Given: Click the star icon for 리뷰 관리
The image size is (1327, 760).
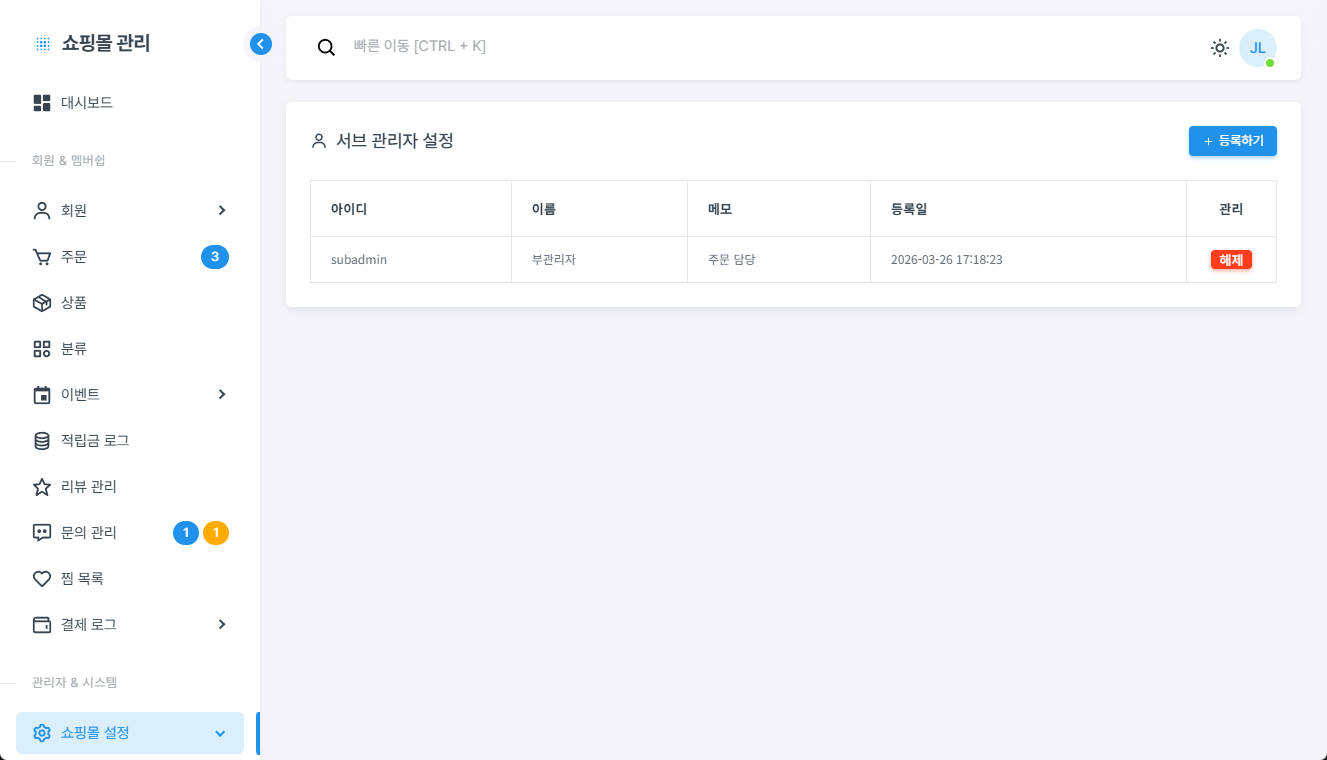Looking at the screenshot, I should pos(42,487).
